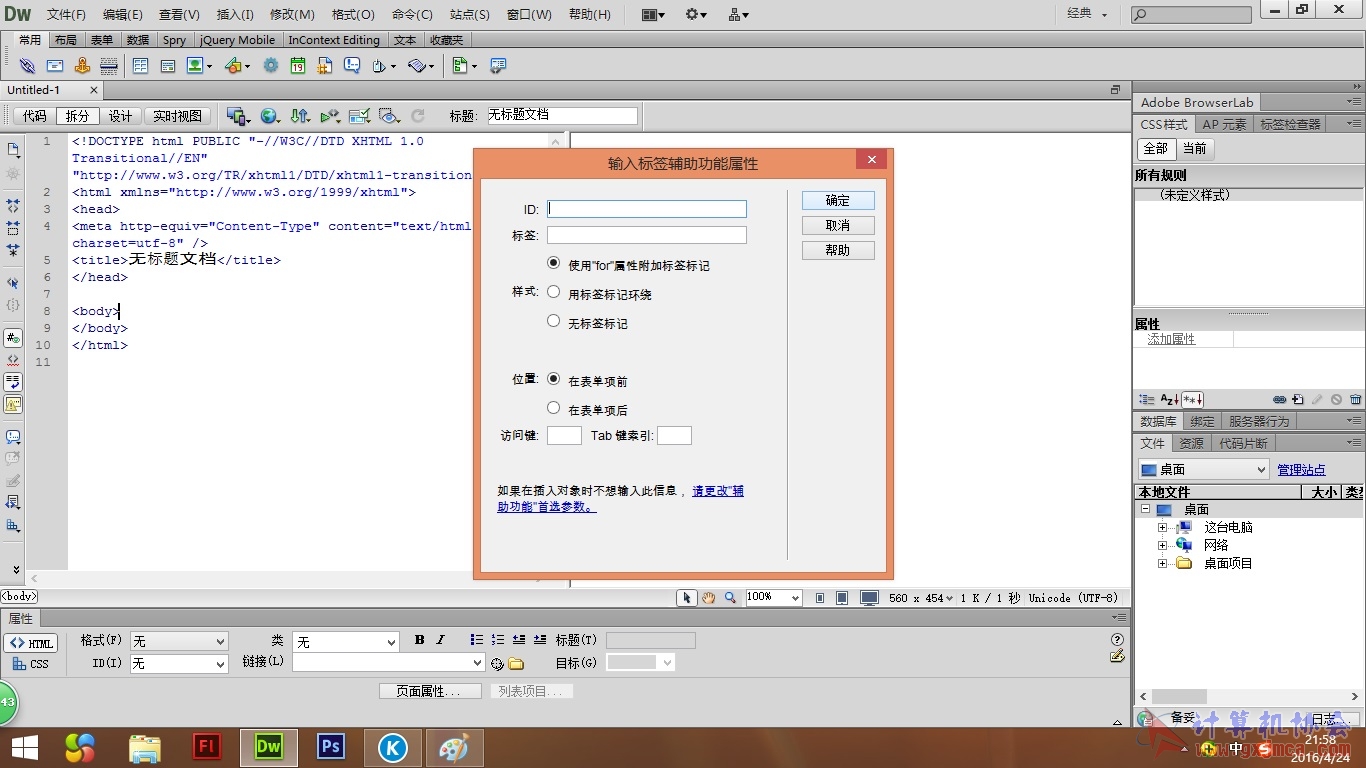Click the Tag Chooser icon

click(x=497, y=66)
